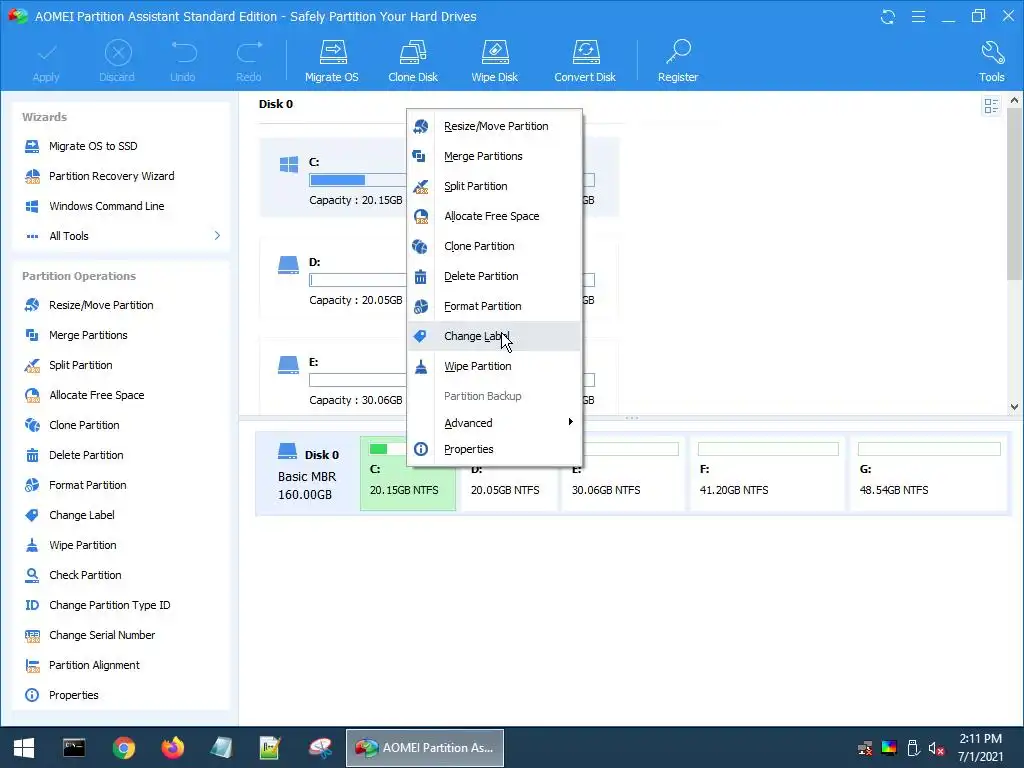
Task: Click the Apply toolbar button
Action: click(x=46, y=61)
